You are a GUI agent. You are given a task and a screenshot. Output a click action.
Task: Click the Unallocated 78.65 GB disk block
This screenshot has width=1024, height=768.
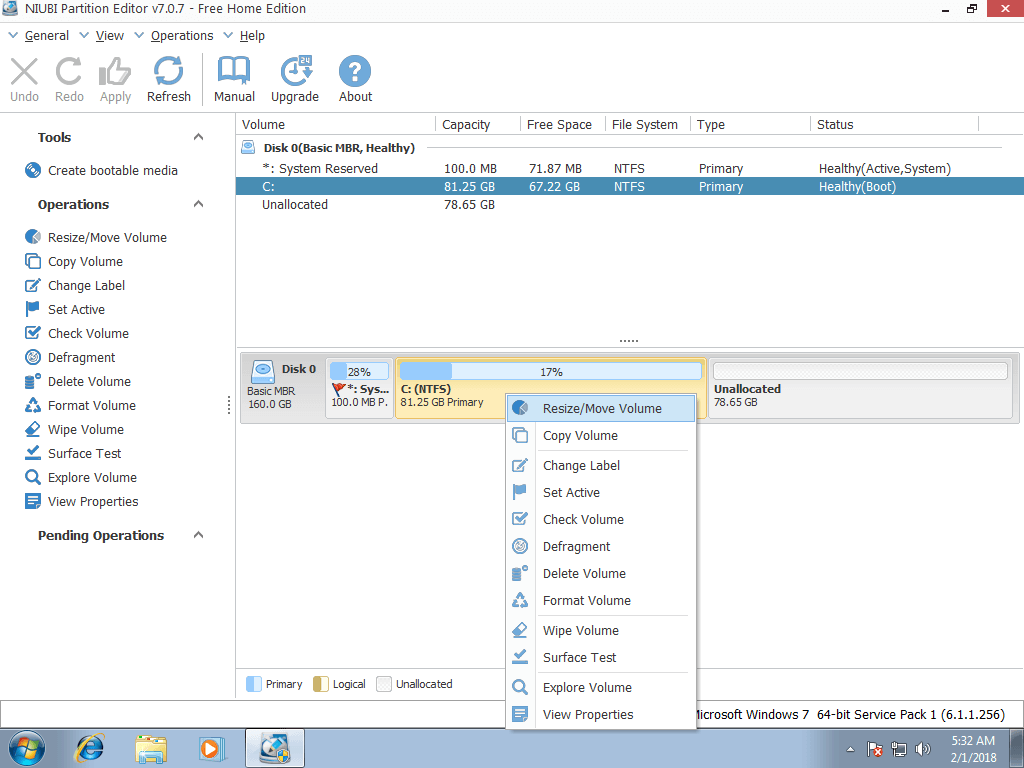pyautogui.click(x=860, y=389)
